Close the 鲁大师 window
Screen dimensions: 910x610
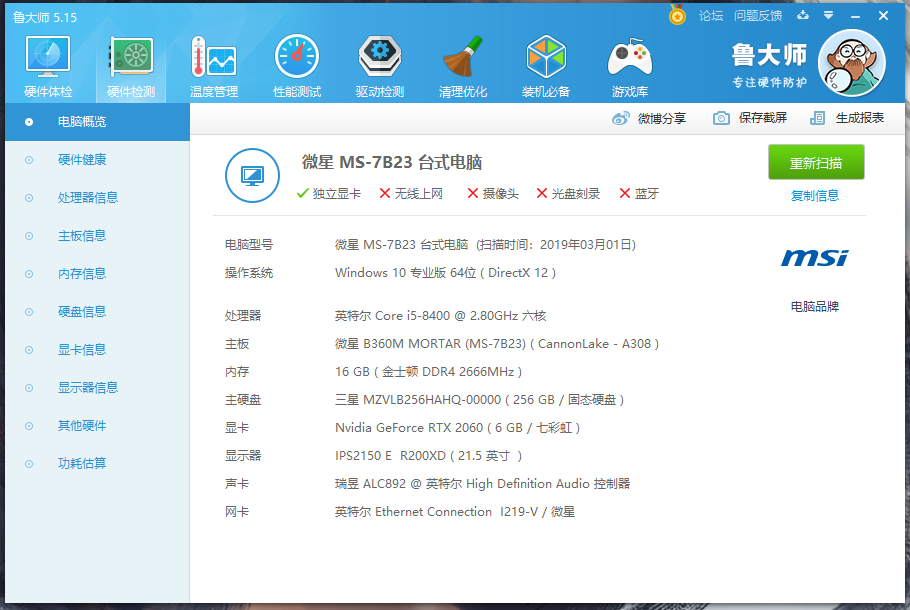[x=883, y=16]
